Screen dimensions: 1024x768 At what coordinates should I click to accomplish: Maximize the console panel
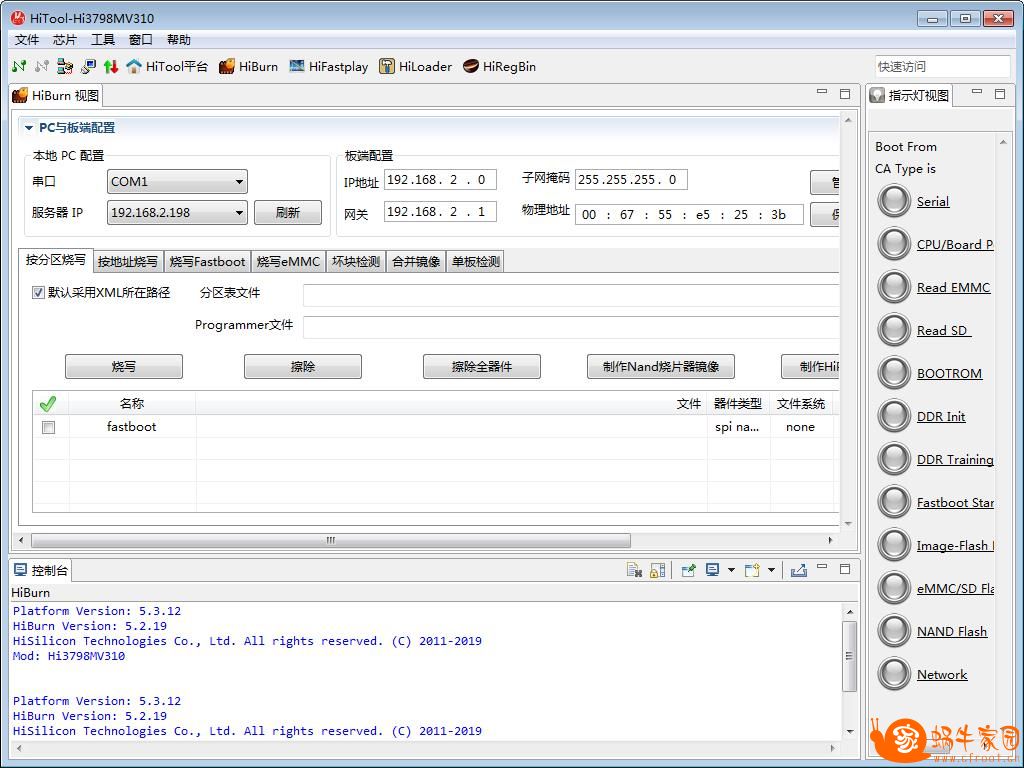pyautogui.click(x=845, y=569)
